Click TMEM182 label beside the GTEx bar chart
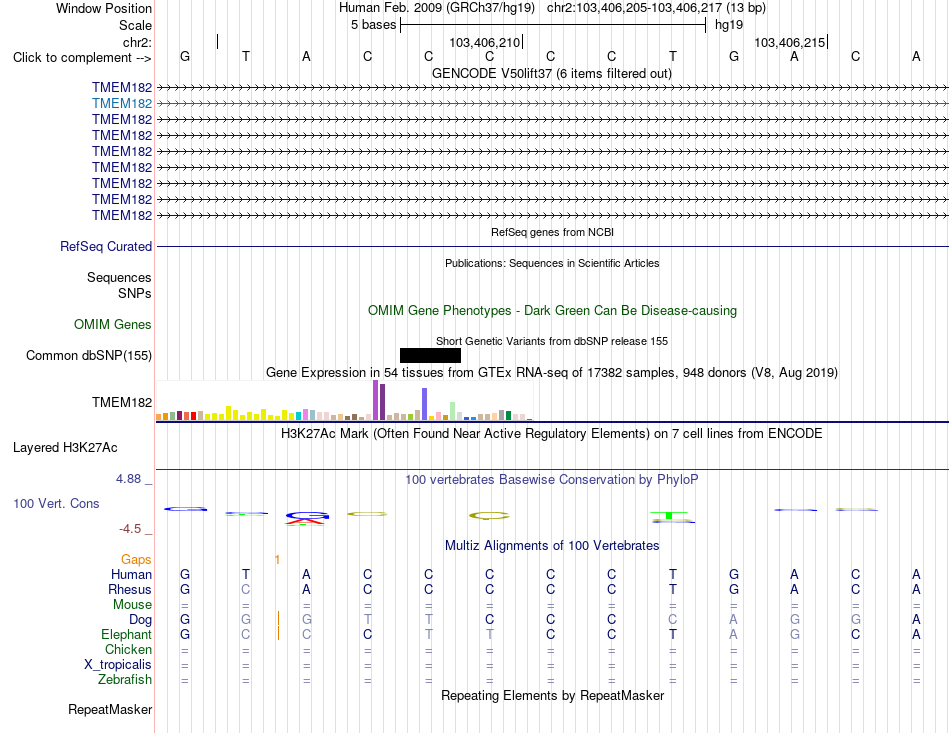The width and height of the screenshot is (950, 733). (x=122, y=403)
